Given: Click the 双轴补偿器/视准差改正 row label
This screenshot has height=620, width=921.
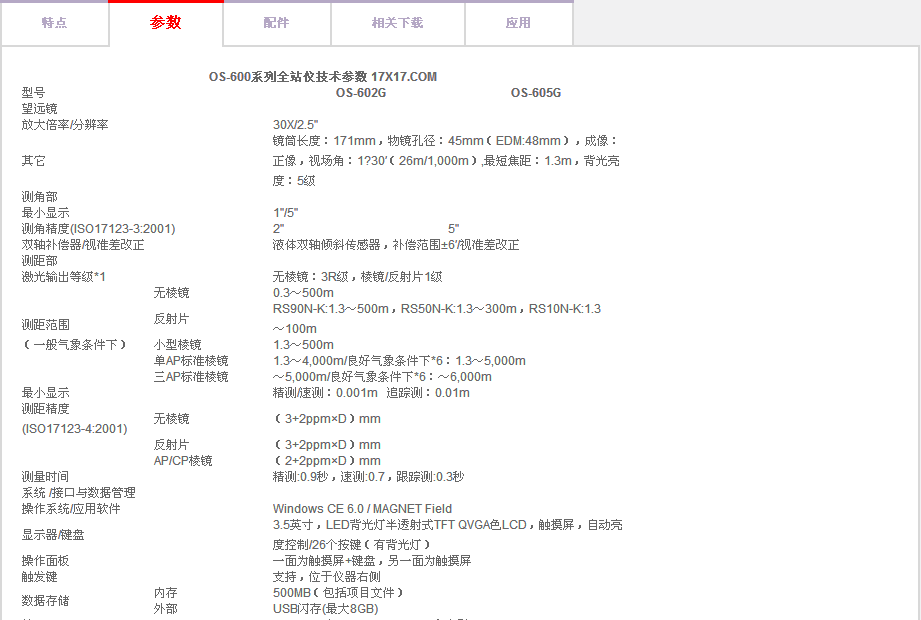Looking at the screenshot, I should [83, 245].
